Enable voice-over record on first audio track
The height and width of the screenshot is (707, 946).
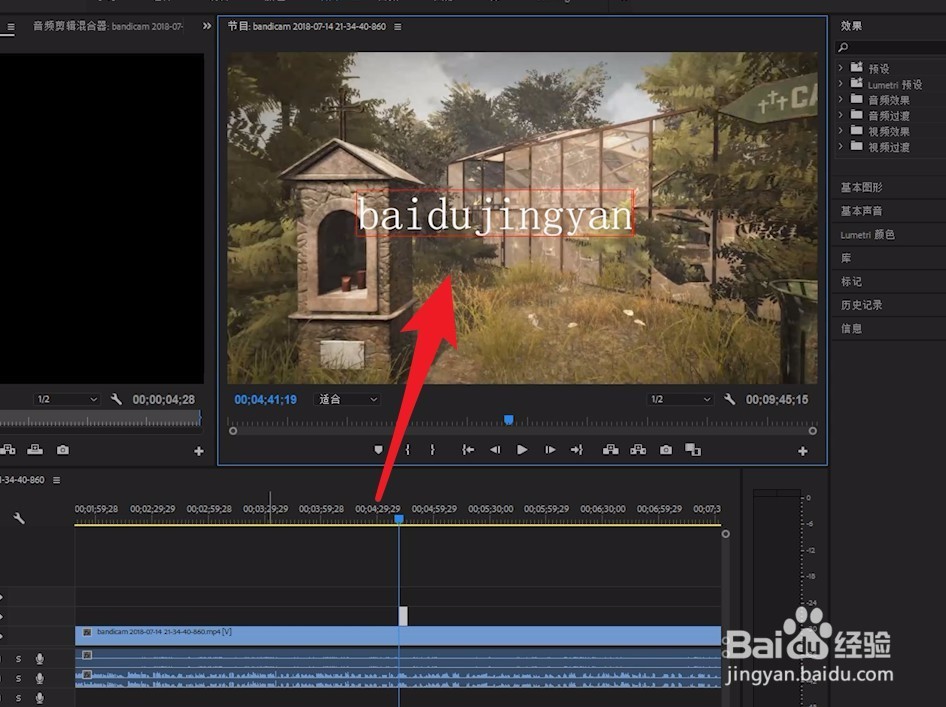pyautogui.click(x=40, y=659)
